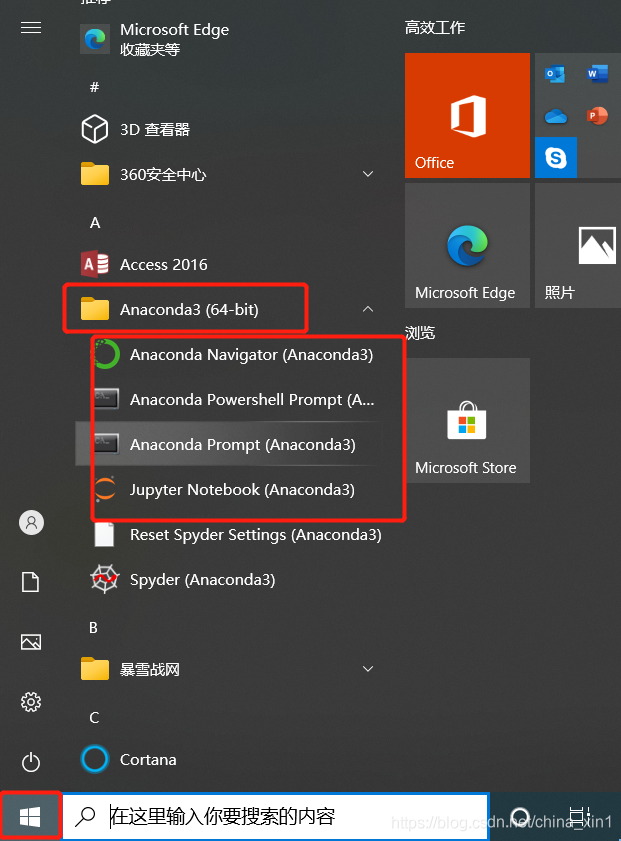
Task: Open the Office tile
Action: [x=467, y=115]
